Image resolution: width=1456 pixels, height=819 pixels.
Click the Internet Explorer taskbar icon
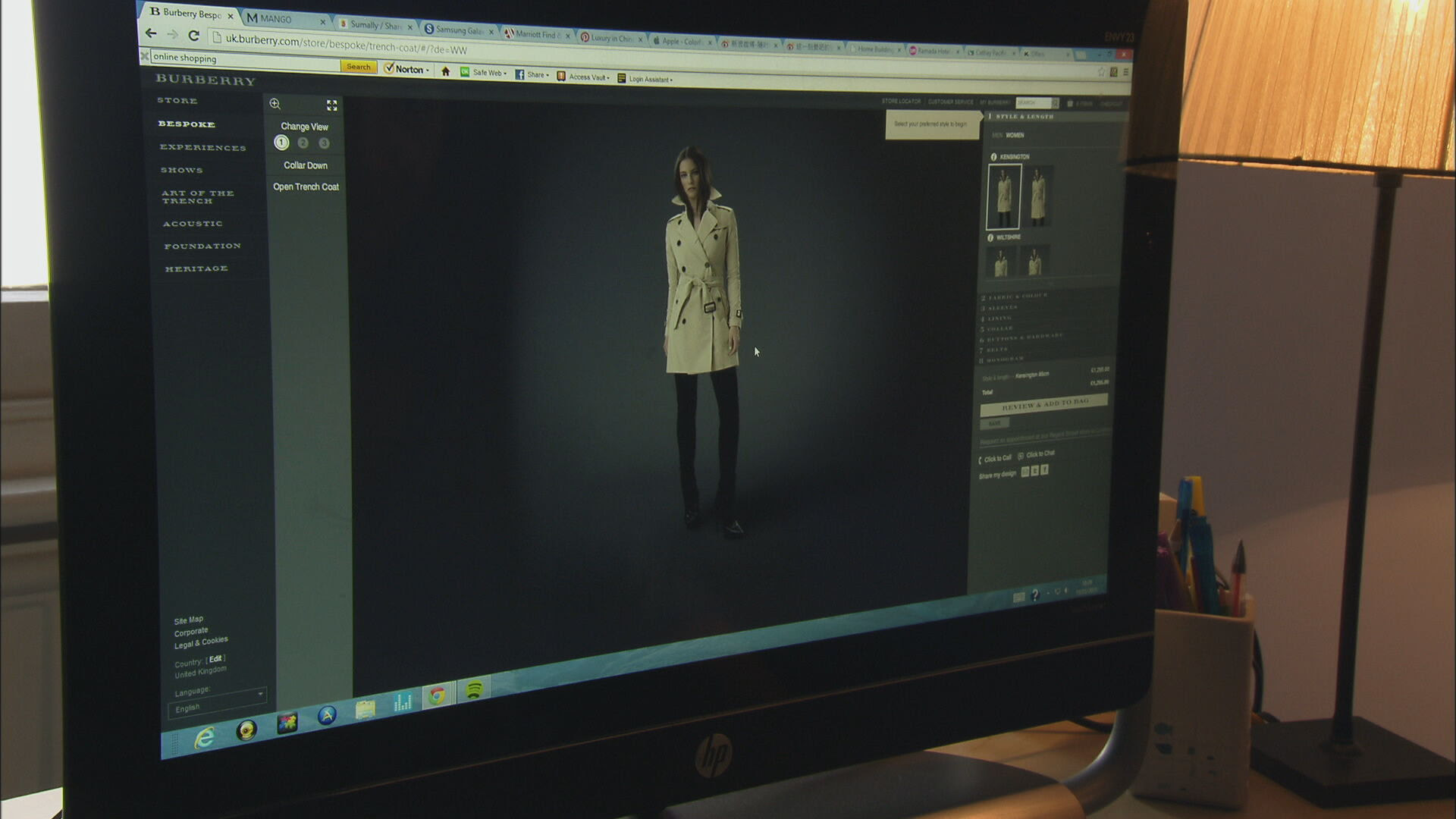(204, 737)
